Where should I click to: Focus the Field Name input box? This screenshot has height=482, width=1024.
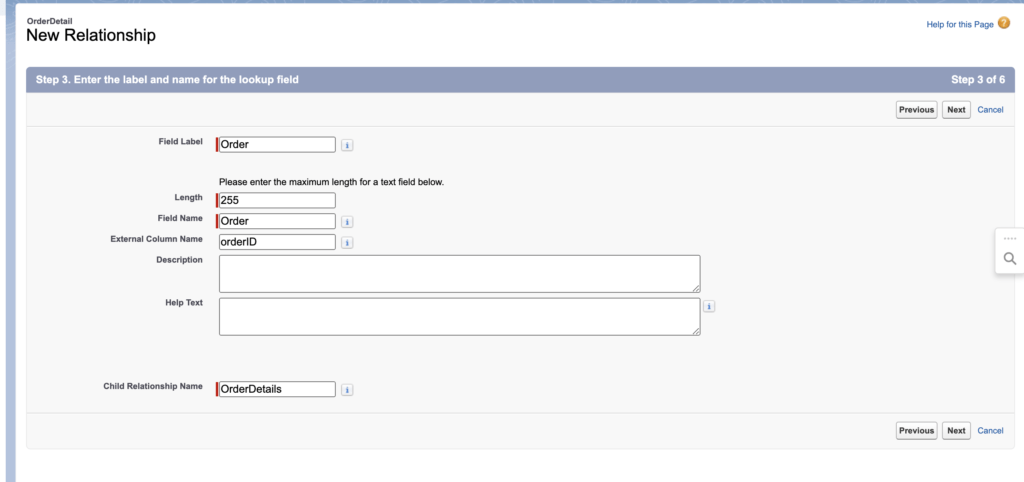click(277, 221)
